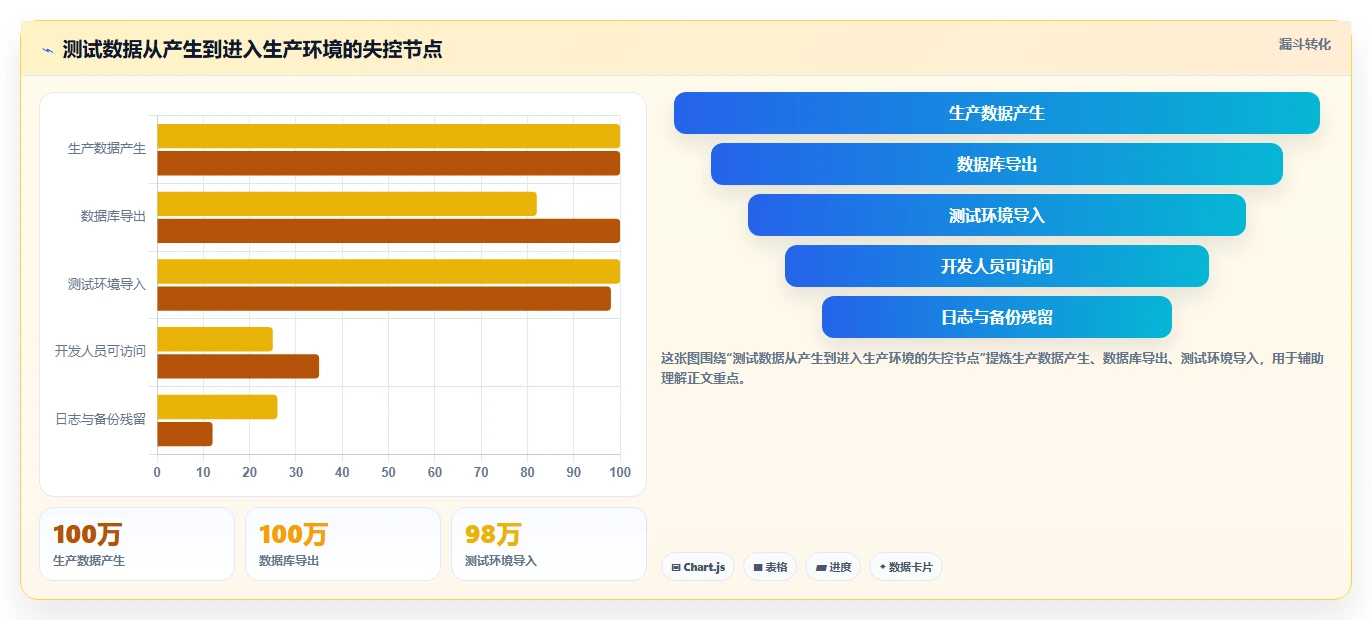Click brown bar for 数据库导出

[389, 231]
